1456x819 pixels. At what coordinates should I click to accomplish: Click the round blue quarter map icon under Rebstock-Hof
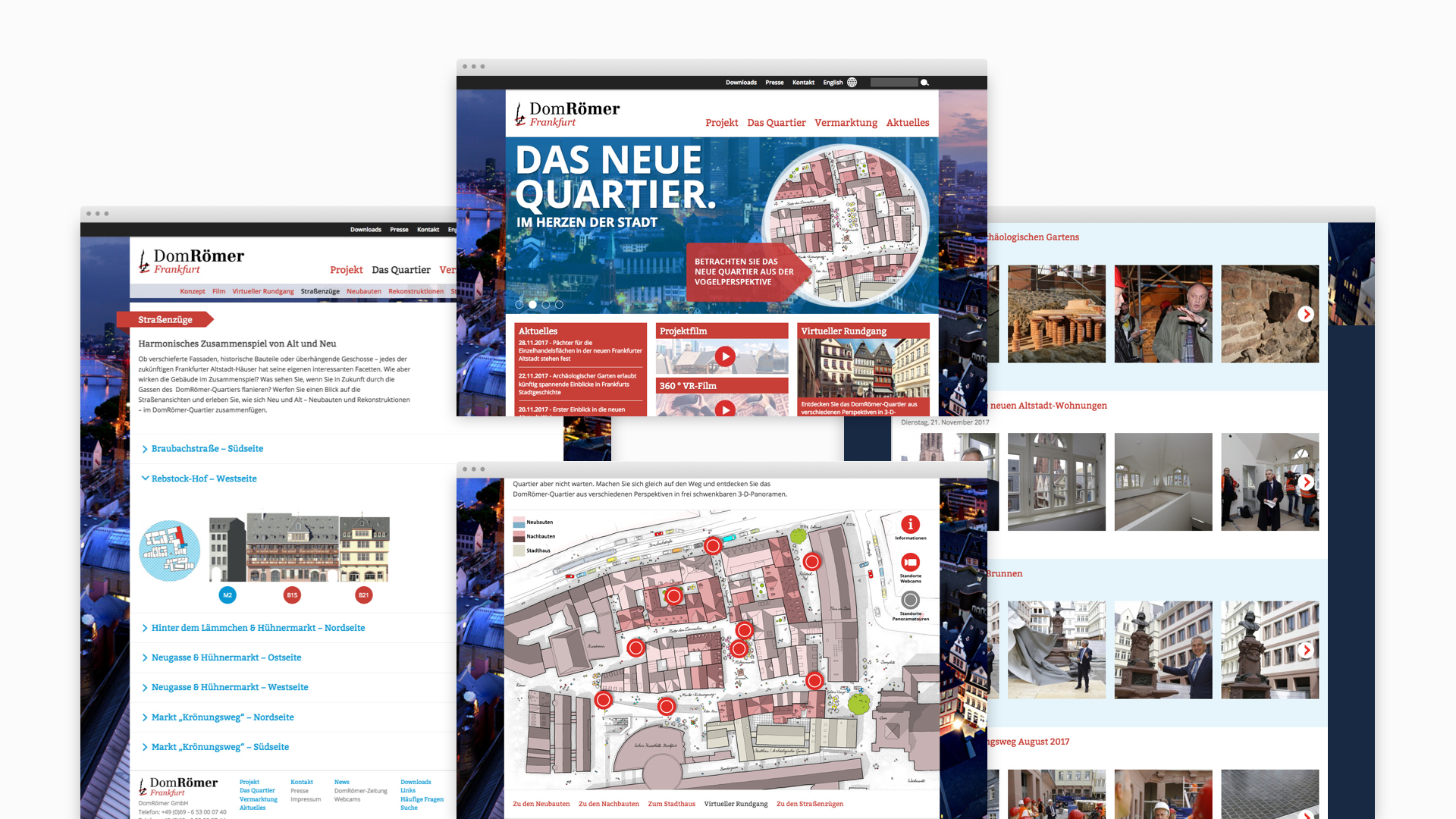(170, 551)
